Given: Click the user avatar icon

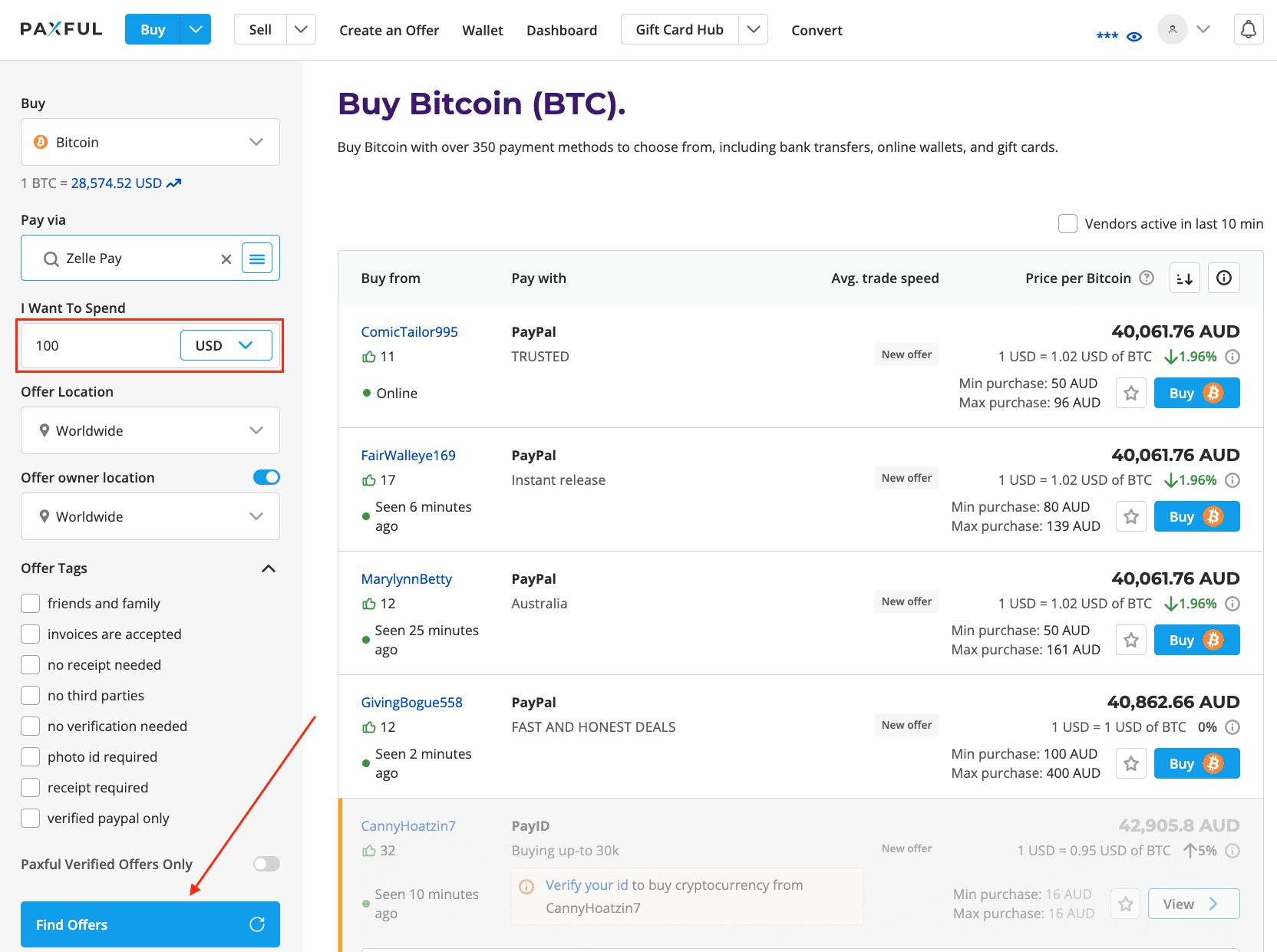Looking at the screenshot, I should coord(1172,29).
